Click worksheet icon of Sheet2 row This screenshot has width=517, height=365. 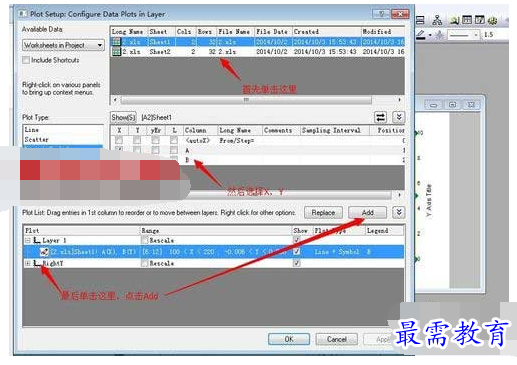tap(116, 52)
